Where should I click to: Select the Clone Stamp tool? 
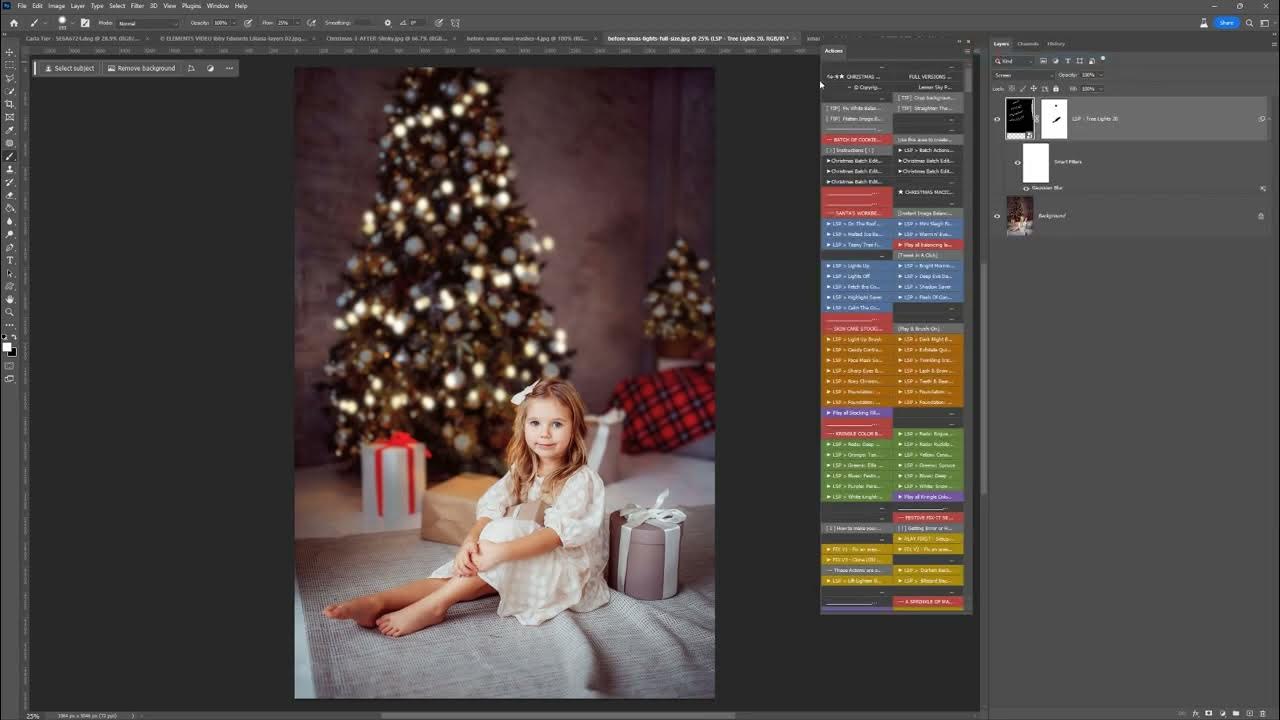pos(9,169)
